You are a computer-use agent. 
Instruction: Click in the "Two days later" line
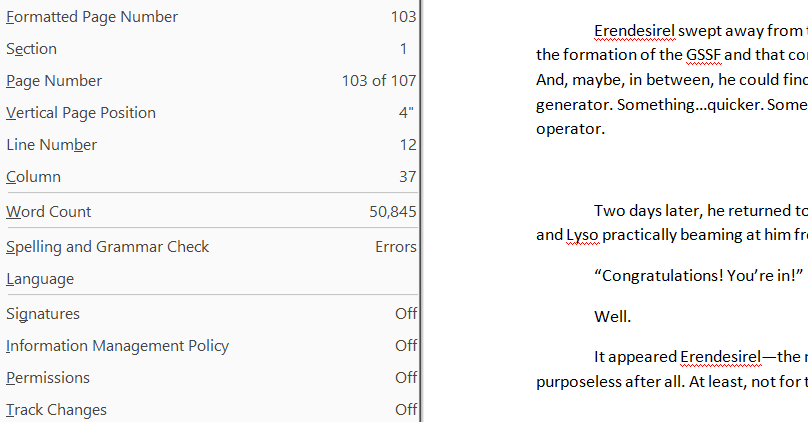(x=690, y=210)
